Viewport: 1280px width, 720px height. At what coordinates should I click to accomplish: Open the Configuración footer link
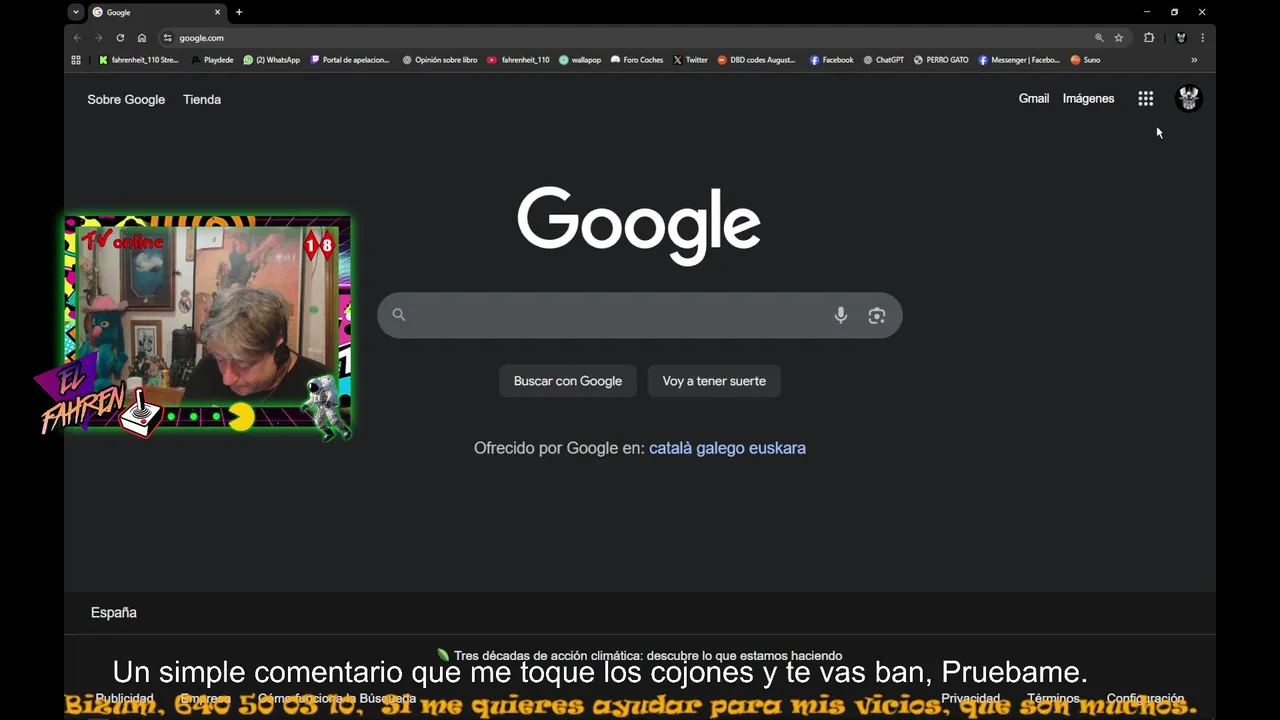1145,698
